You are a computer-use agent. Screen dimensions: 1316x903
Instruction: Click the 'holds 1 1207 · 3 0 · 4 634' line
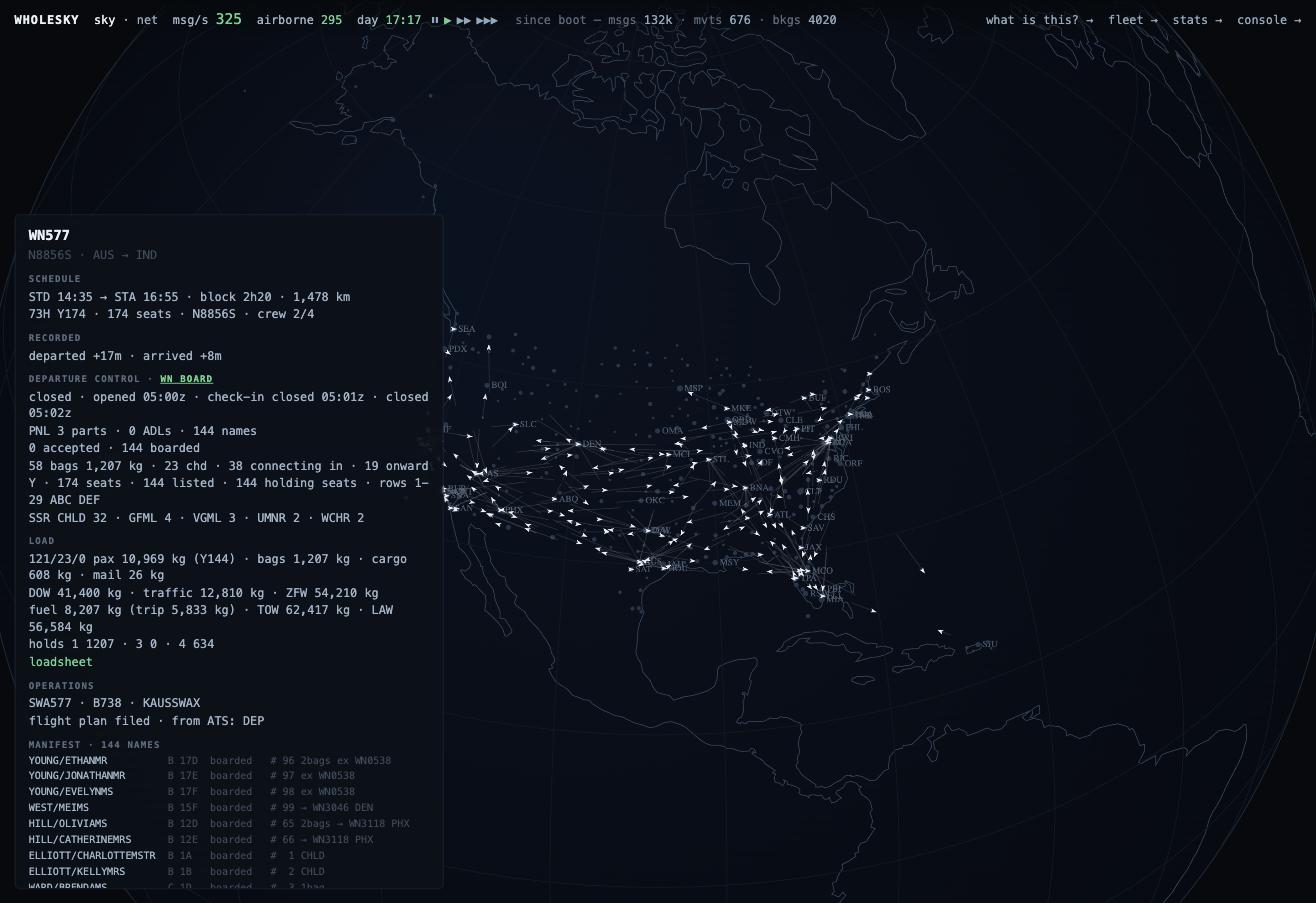[x=121, y=644]
